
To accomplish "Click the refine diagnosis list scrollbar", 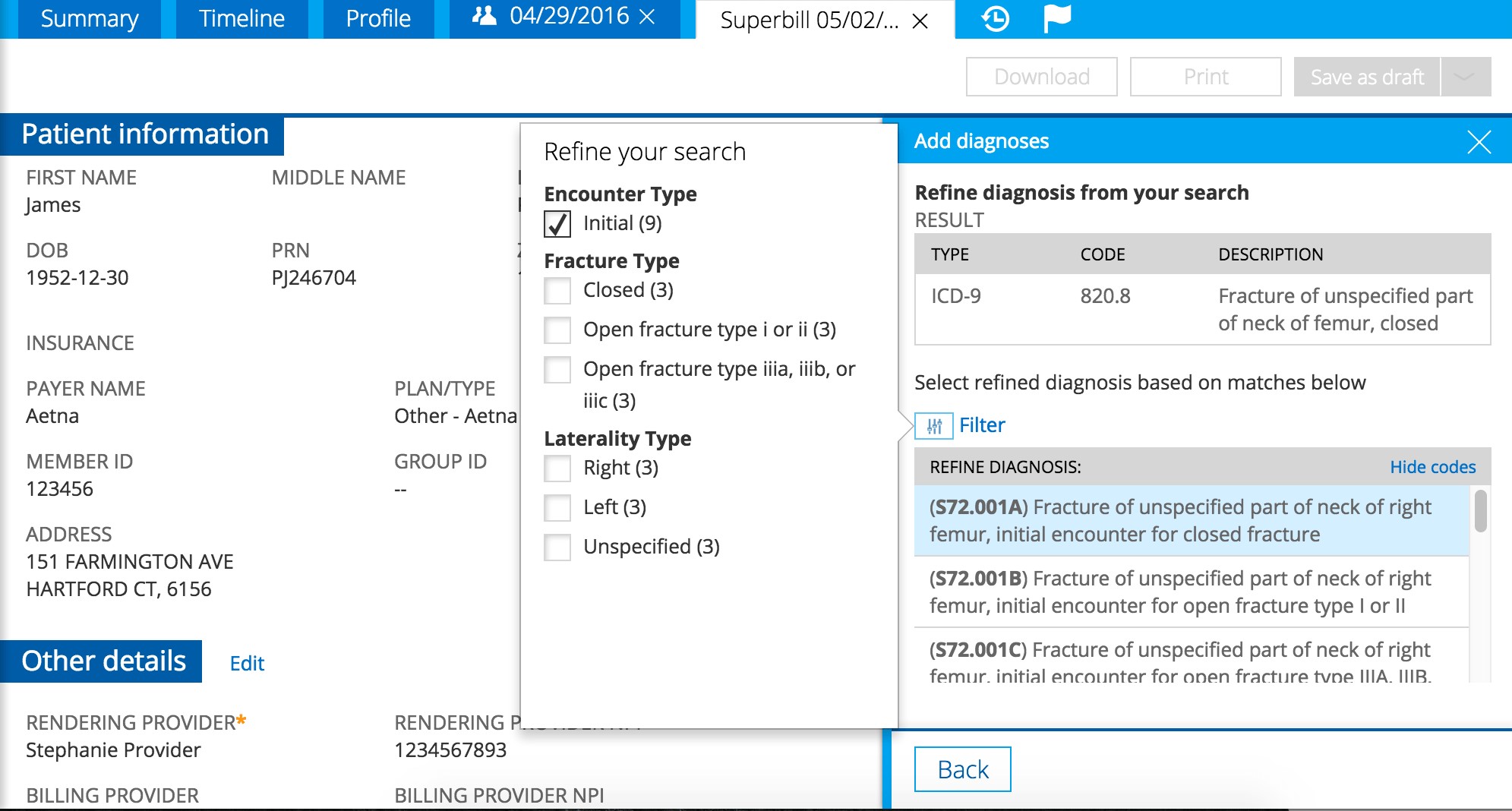I will pyautogui.click(x=1480, y=512).
